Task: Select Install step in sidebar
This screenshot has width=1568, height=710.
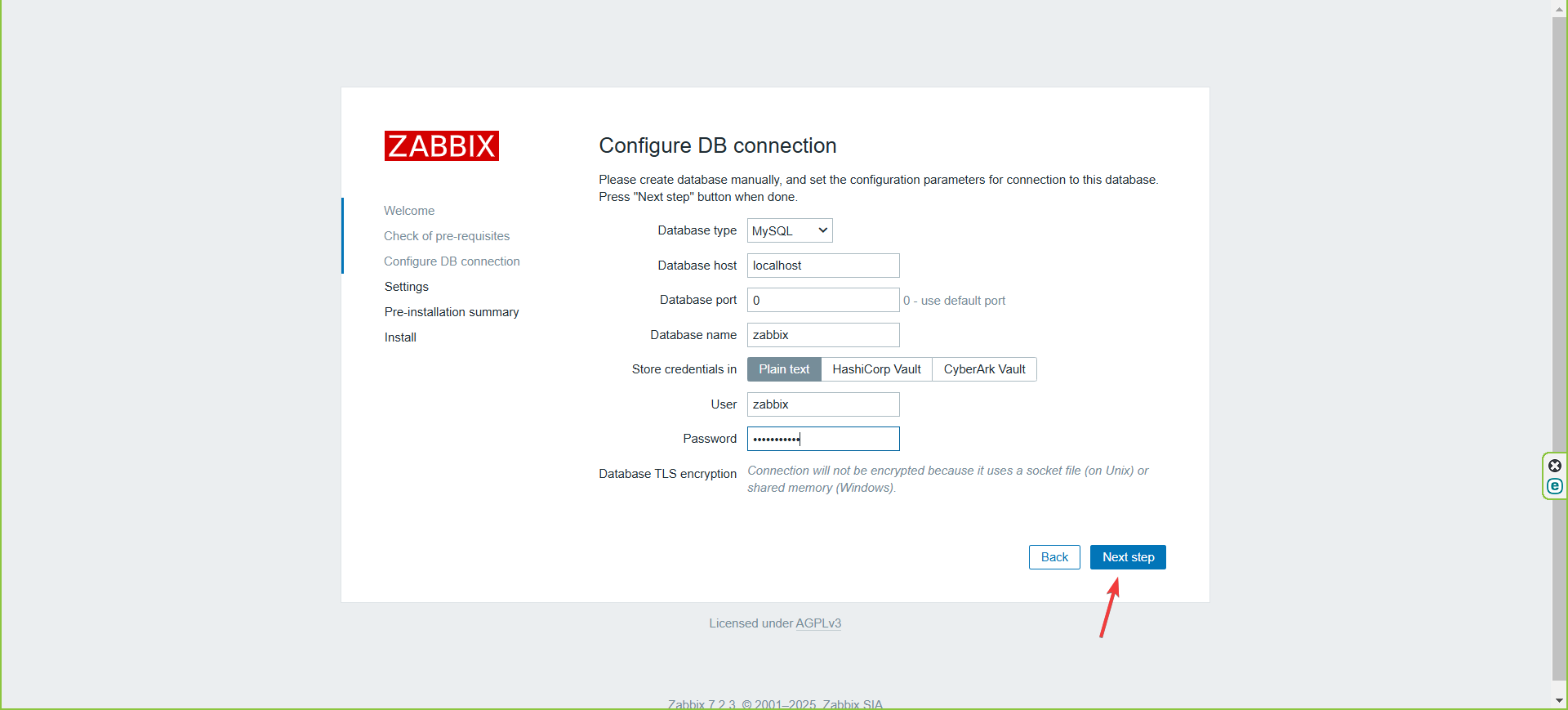Action: pyautogui.click(x=400, y=337)
